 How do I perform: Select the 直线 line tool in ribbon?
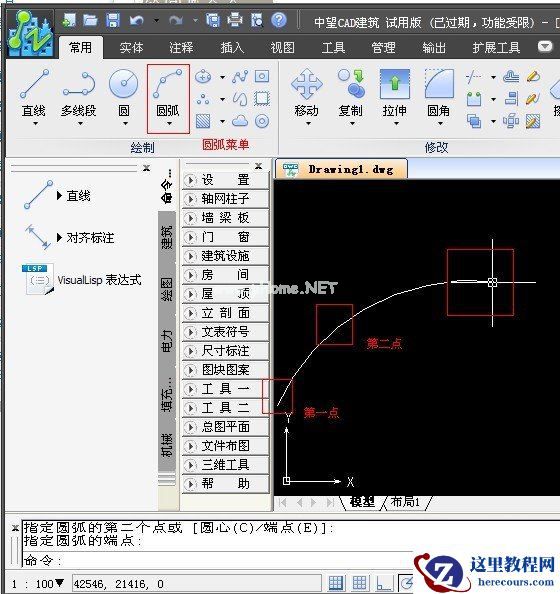[x=34, y=94]
